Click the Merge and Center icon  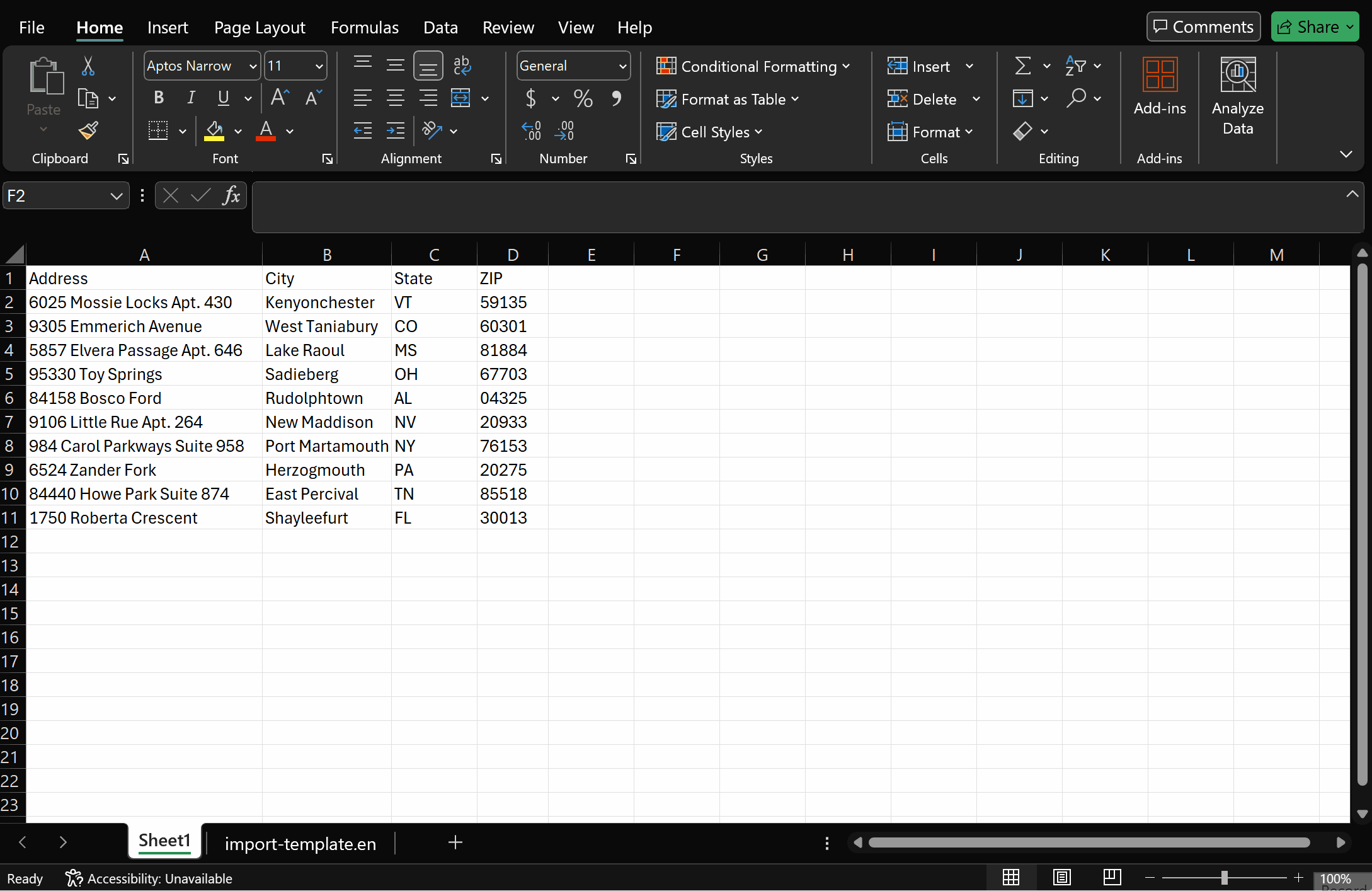click(x=460, y=98)
